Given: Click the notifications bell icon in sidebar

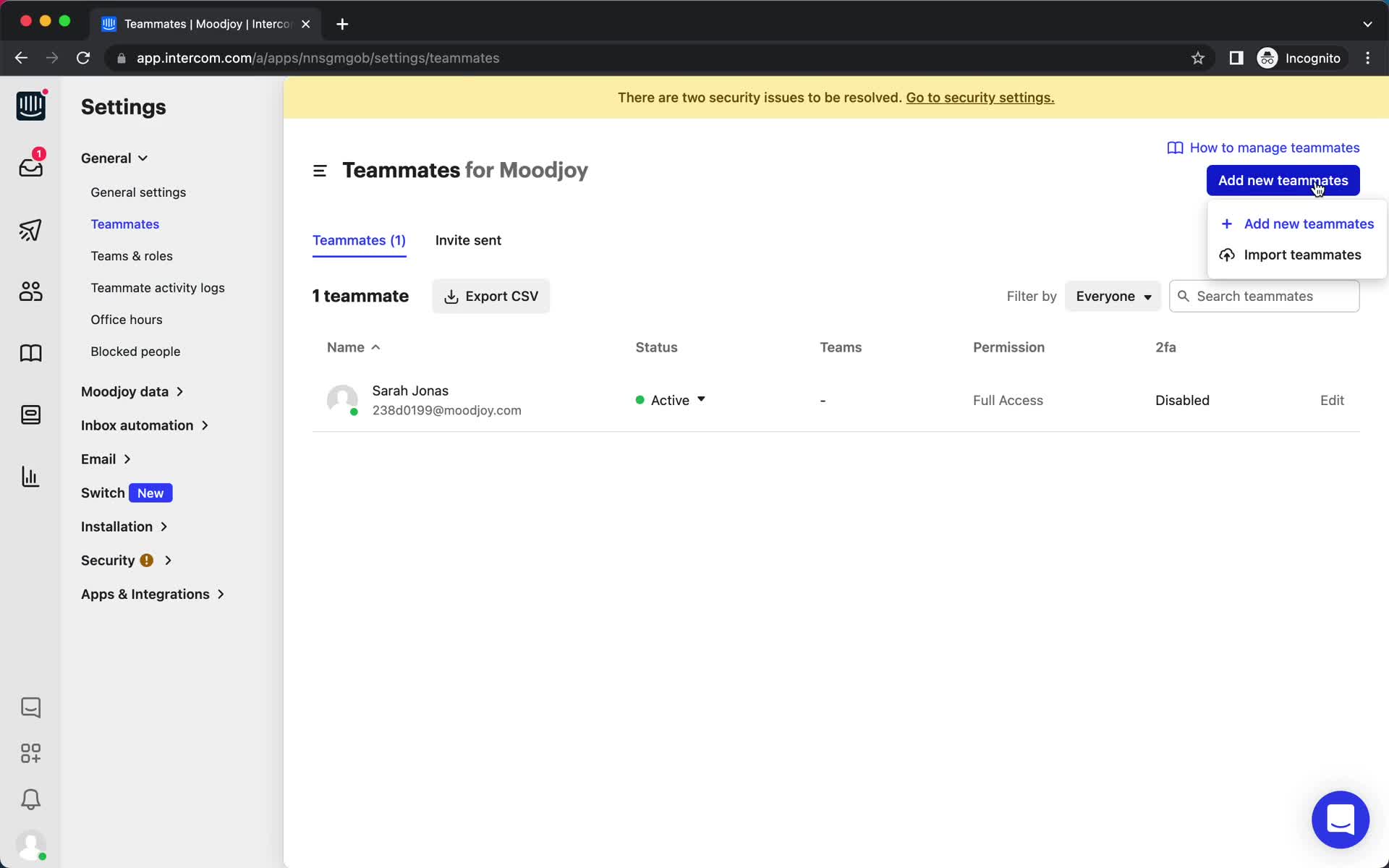Looking at the screenshot, I should 31,800.
